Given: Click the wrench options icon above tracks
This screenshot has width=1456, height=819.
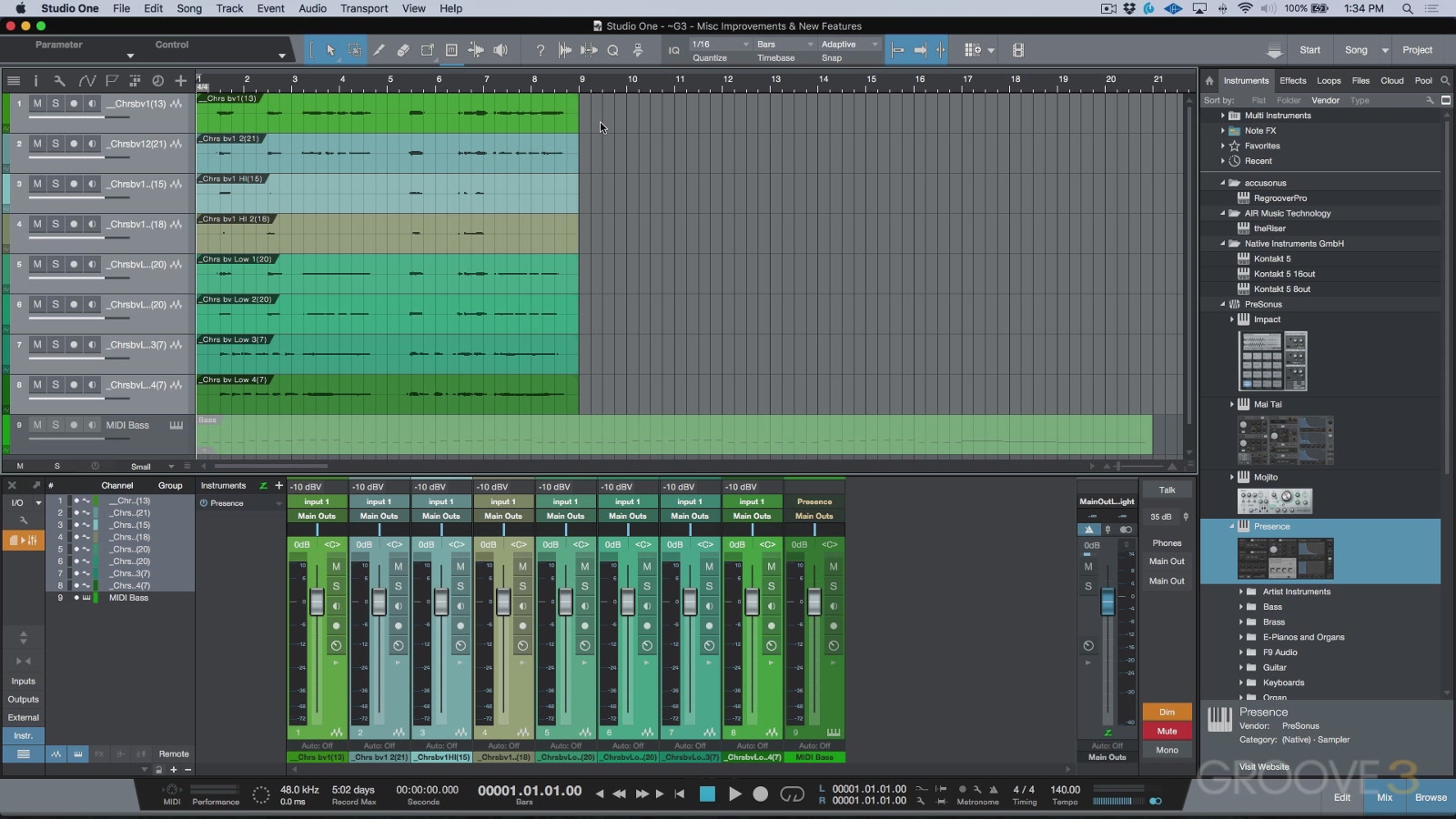Looking at the screenshot, I should tap(59, 80).
